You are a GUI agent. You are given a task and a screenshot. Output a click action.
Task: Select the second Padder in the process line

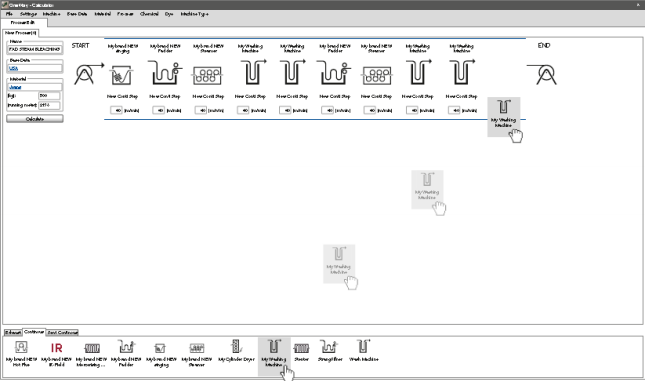click(334, 73)
